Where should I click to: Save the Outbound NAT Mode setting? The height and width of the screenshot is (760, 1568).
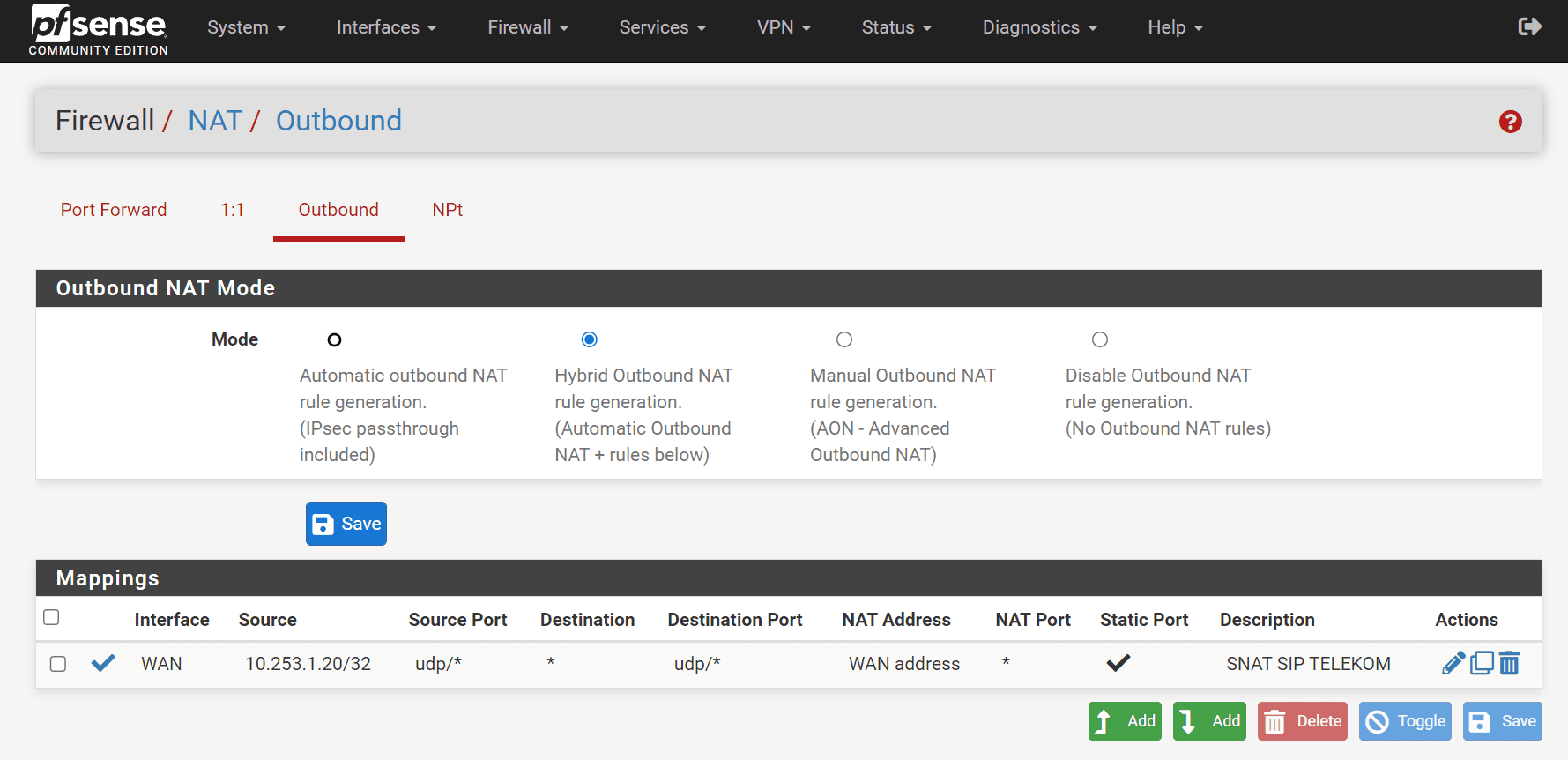click(346, 524)
